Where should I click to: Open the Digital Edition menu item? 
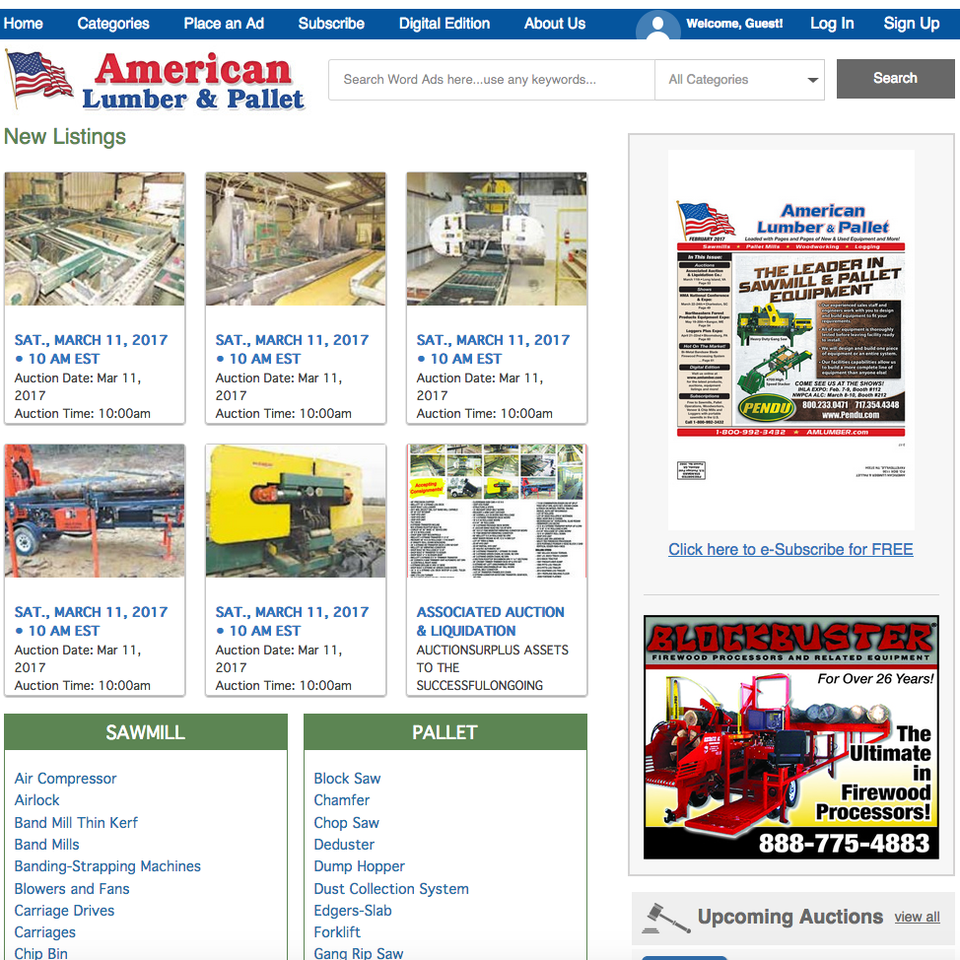(x=444, y=24)
